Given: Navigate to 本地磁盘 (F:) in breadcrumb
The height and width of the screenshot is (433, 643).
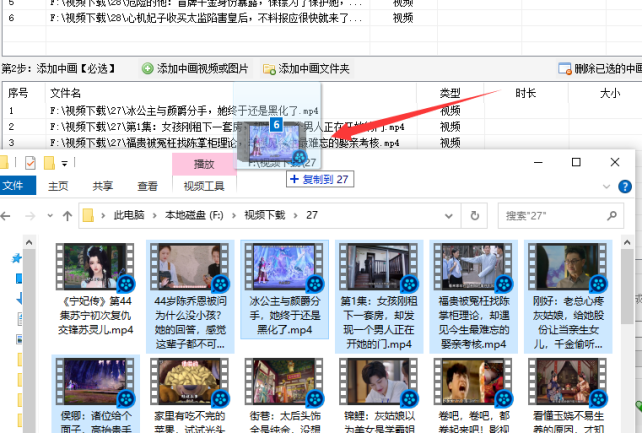Looking at the screenshot, I should (x=194, y=215).
